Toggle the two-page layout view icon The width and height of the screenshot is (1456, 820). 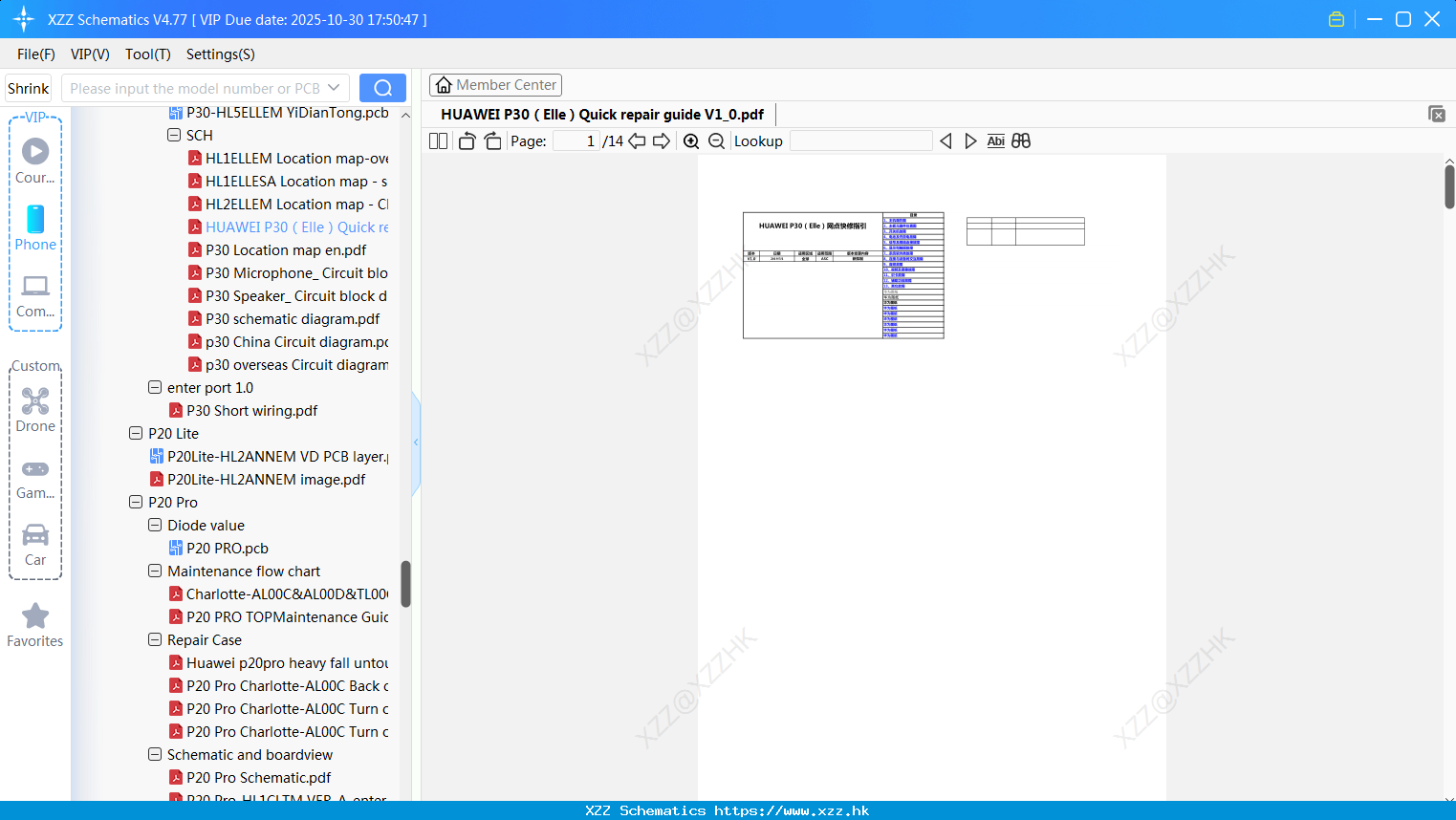point(438,141)
